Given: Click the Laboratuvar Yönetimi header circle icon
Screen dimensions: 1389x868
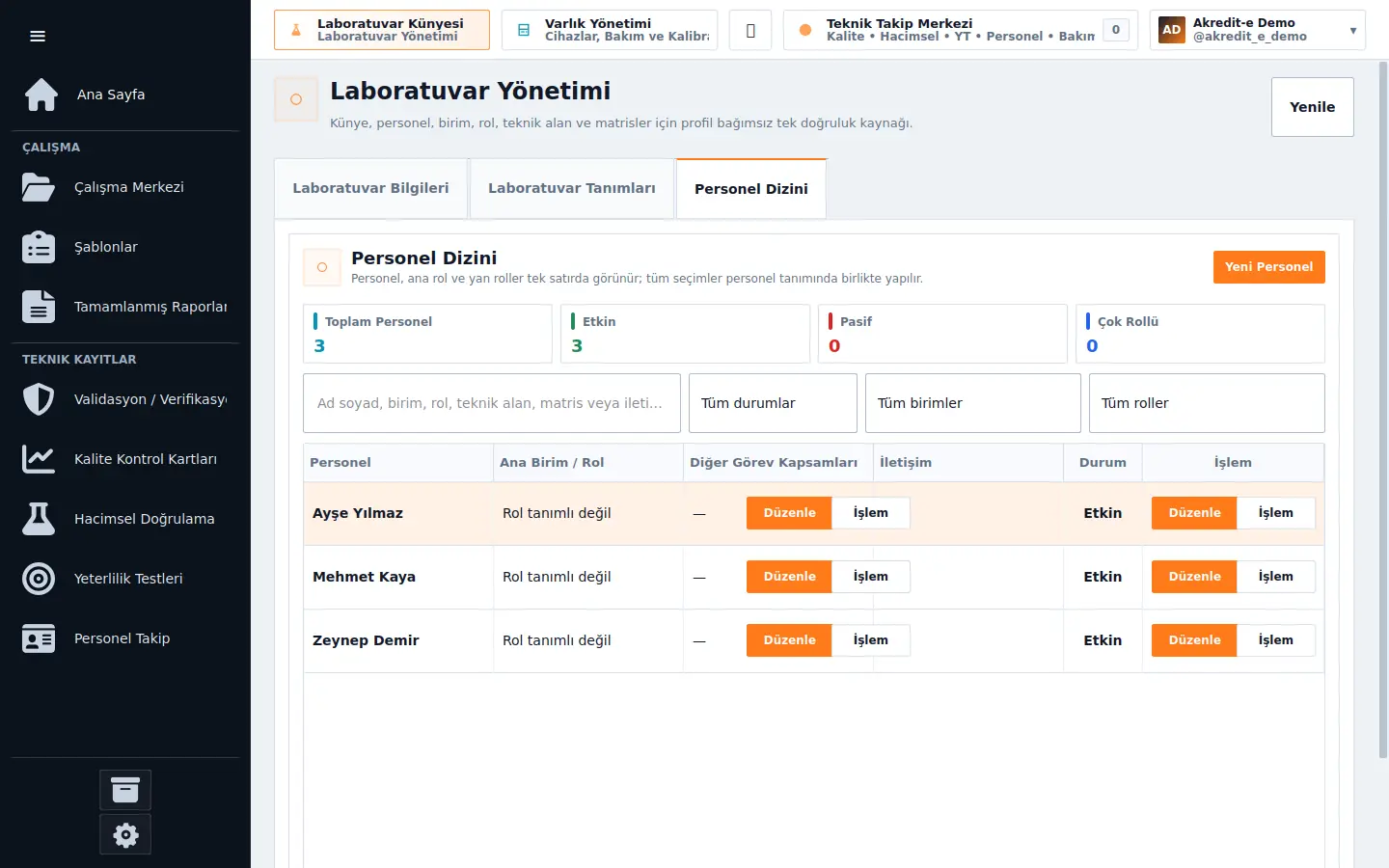Looking at the screenshot, I should (296, 99).
